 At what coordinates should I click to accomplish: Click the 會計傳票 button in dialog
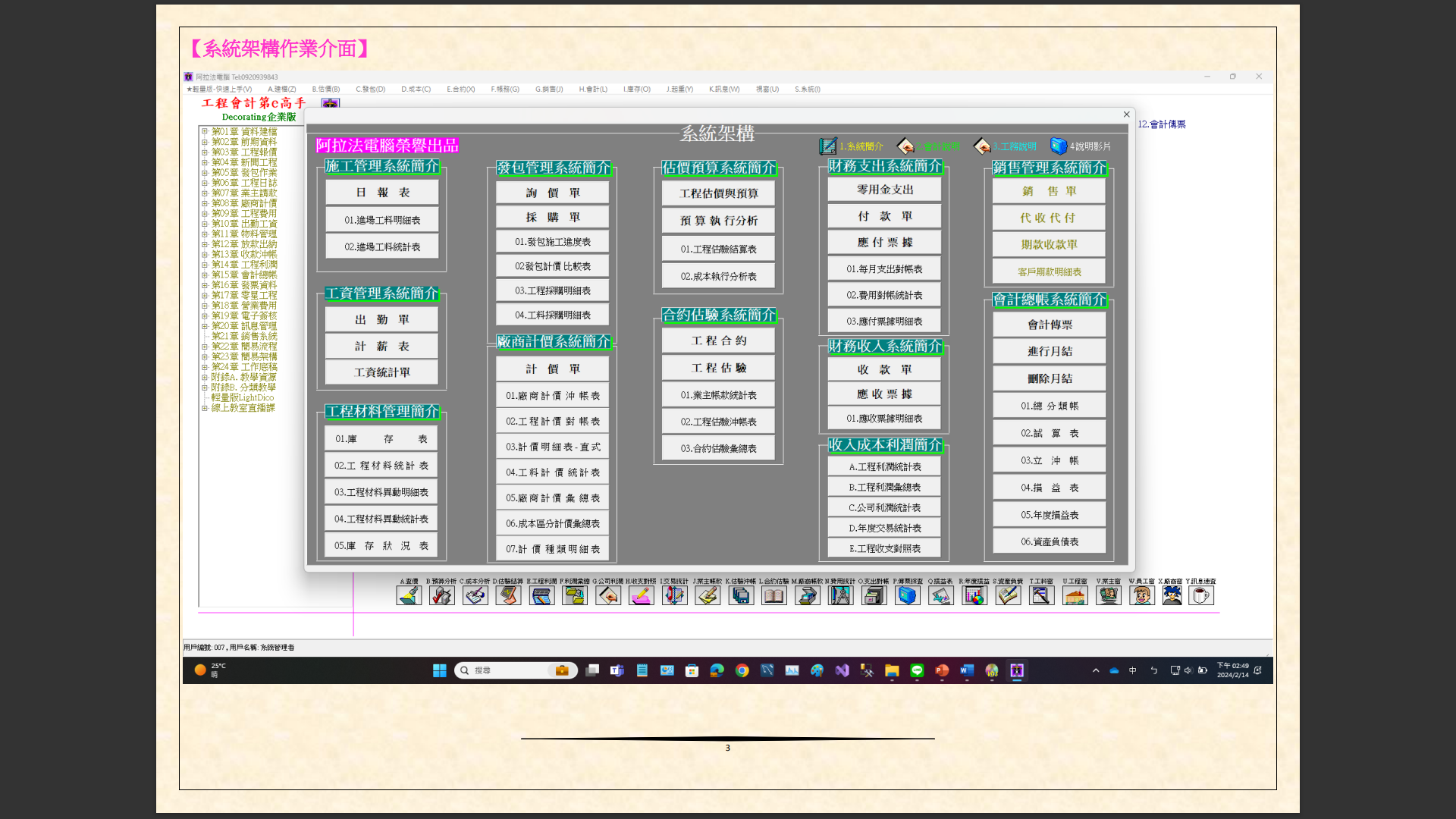[1050, 325]
